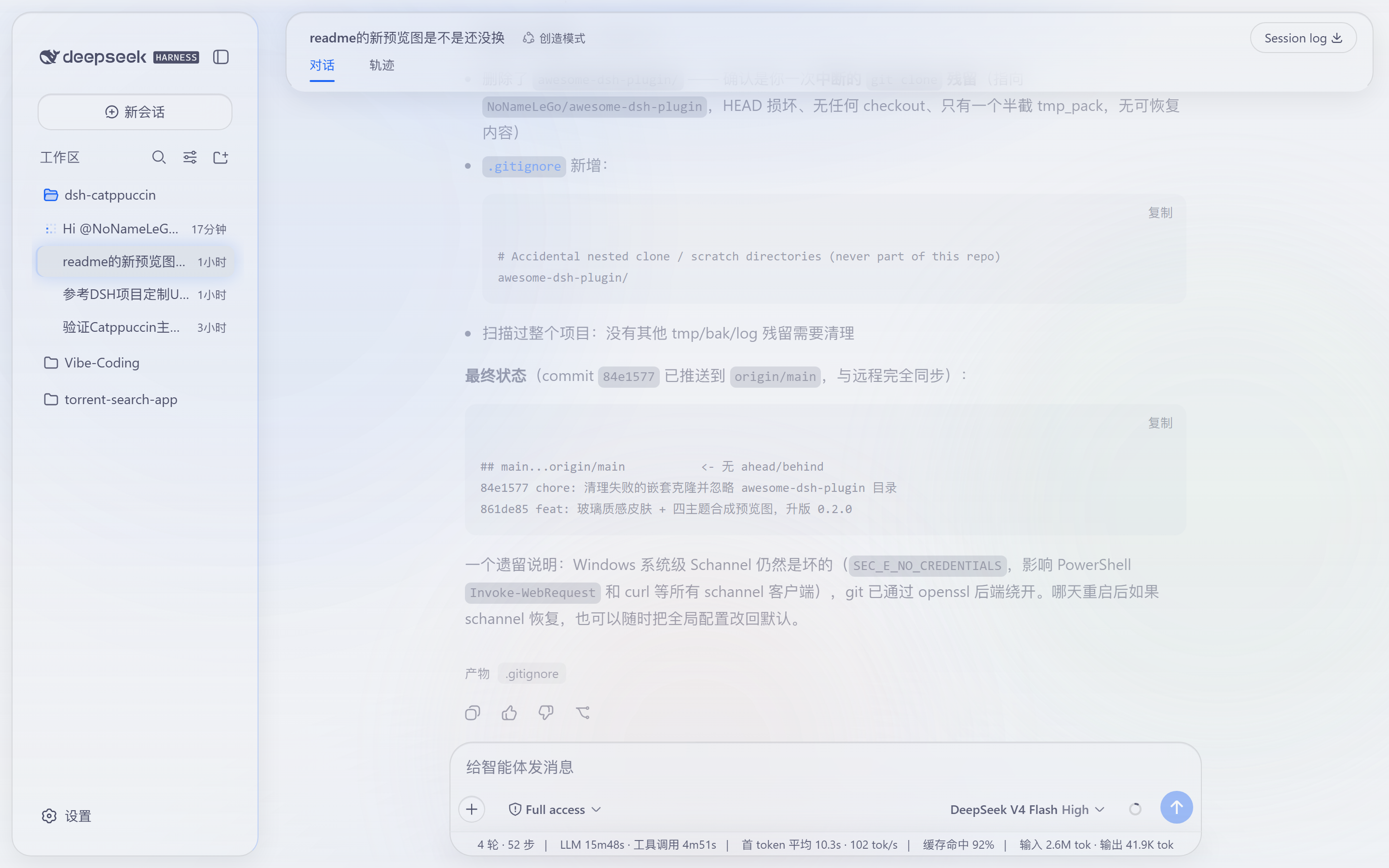Open the .gitignore artifact chip
This screenshot has height=868, width=1389.
point(531,673)
